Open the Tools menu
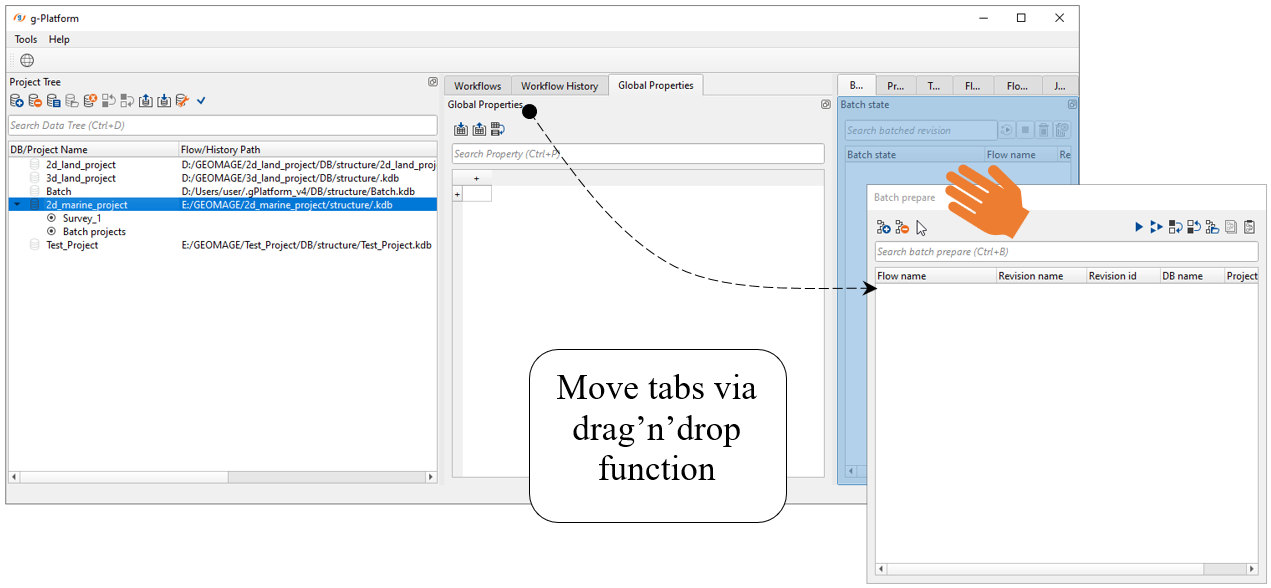The height and width of the screenshot is (588, 1271). tap(25, 40)
